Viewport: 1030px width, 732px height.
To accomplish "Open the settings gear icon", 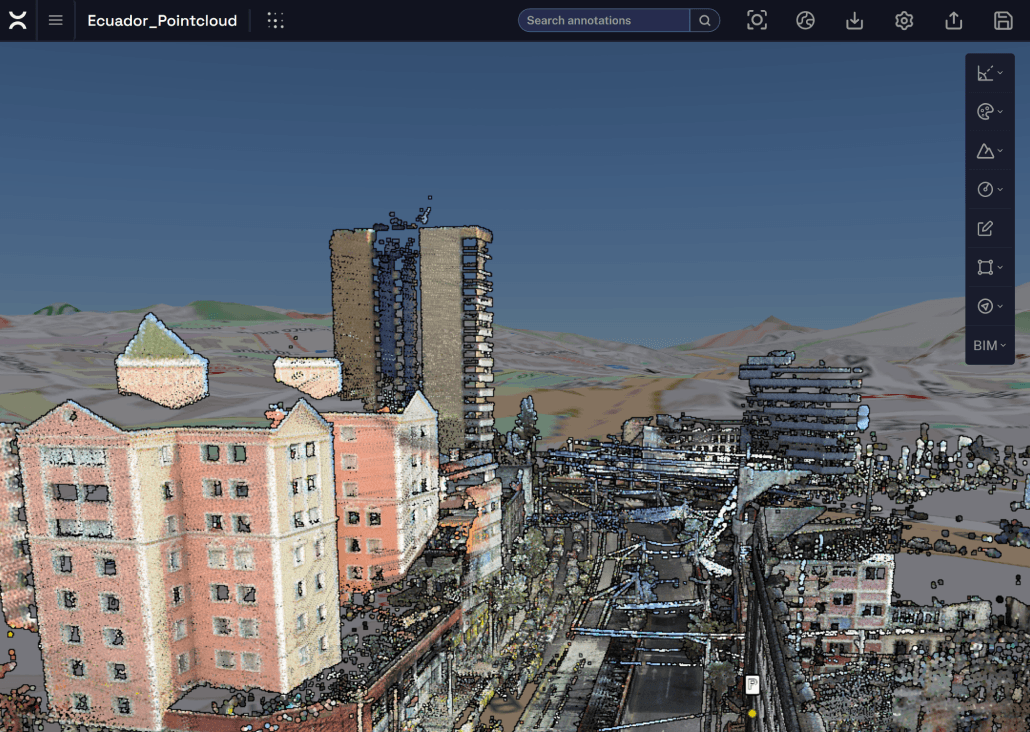I will click(904, 21).
